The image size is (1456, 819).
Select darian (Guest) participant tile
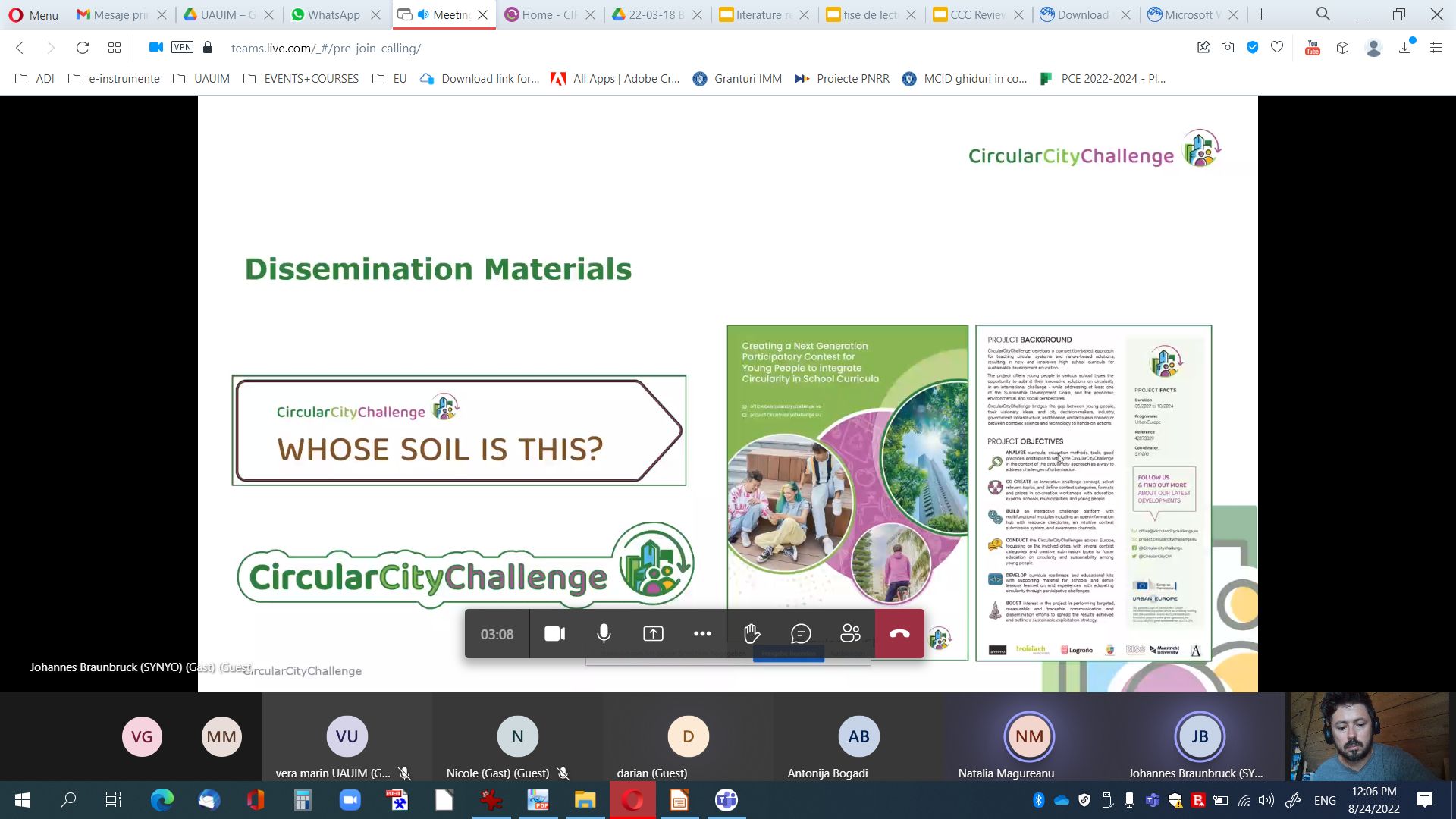[x=688, y=736]
